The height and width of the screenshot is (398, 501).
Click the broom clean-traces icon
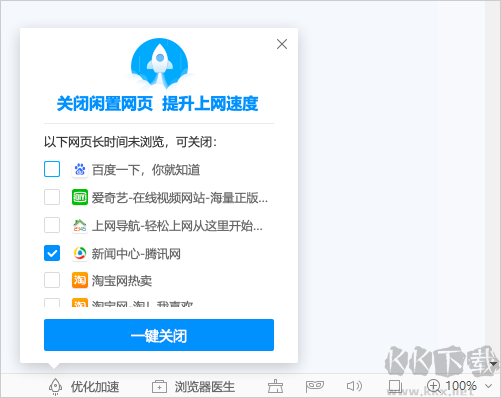coord(275,386)
